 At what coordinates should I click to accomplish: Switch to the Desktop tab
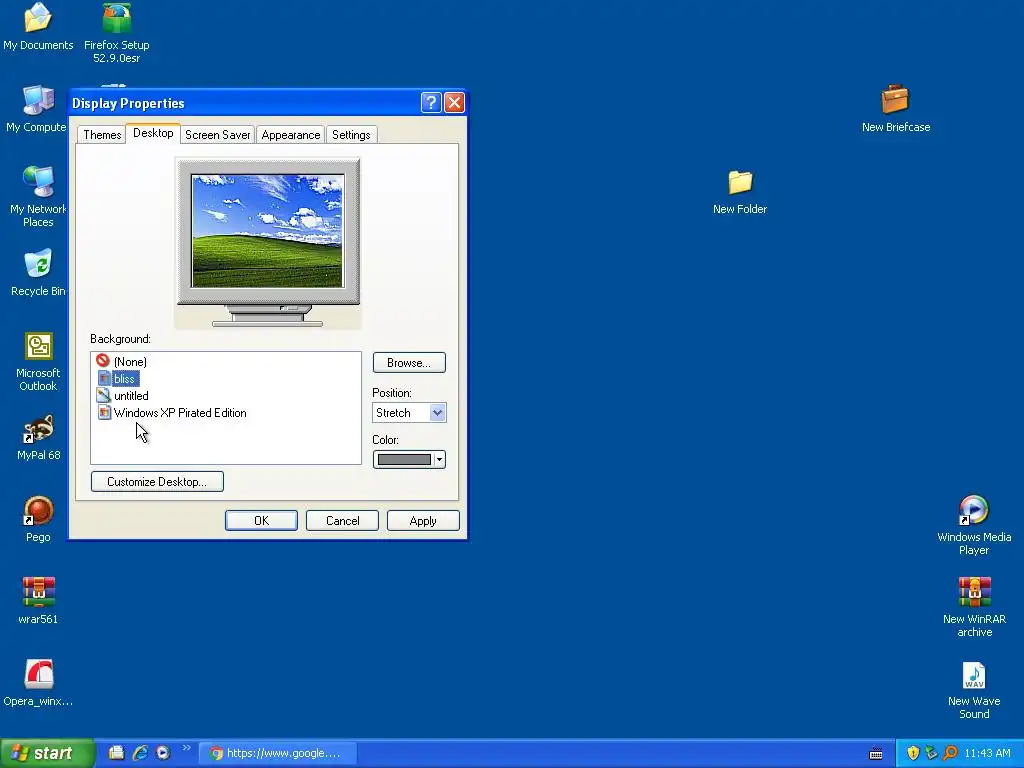pos(153,133)
